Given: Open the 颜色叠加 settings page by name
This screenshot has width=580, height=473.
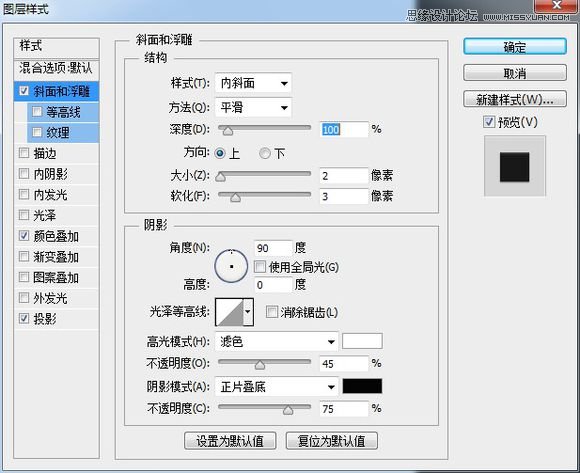Looking at the screenshot, I should pyautogui.click(x=56, y=236).
